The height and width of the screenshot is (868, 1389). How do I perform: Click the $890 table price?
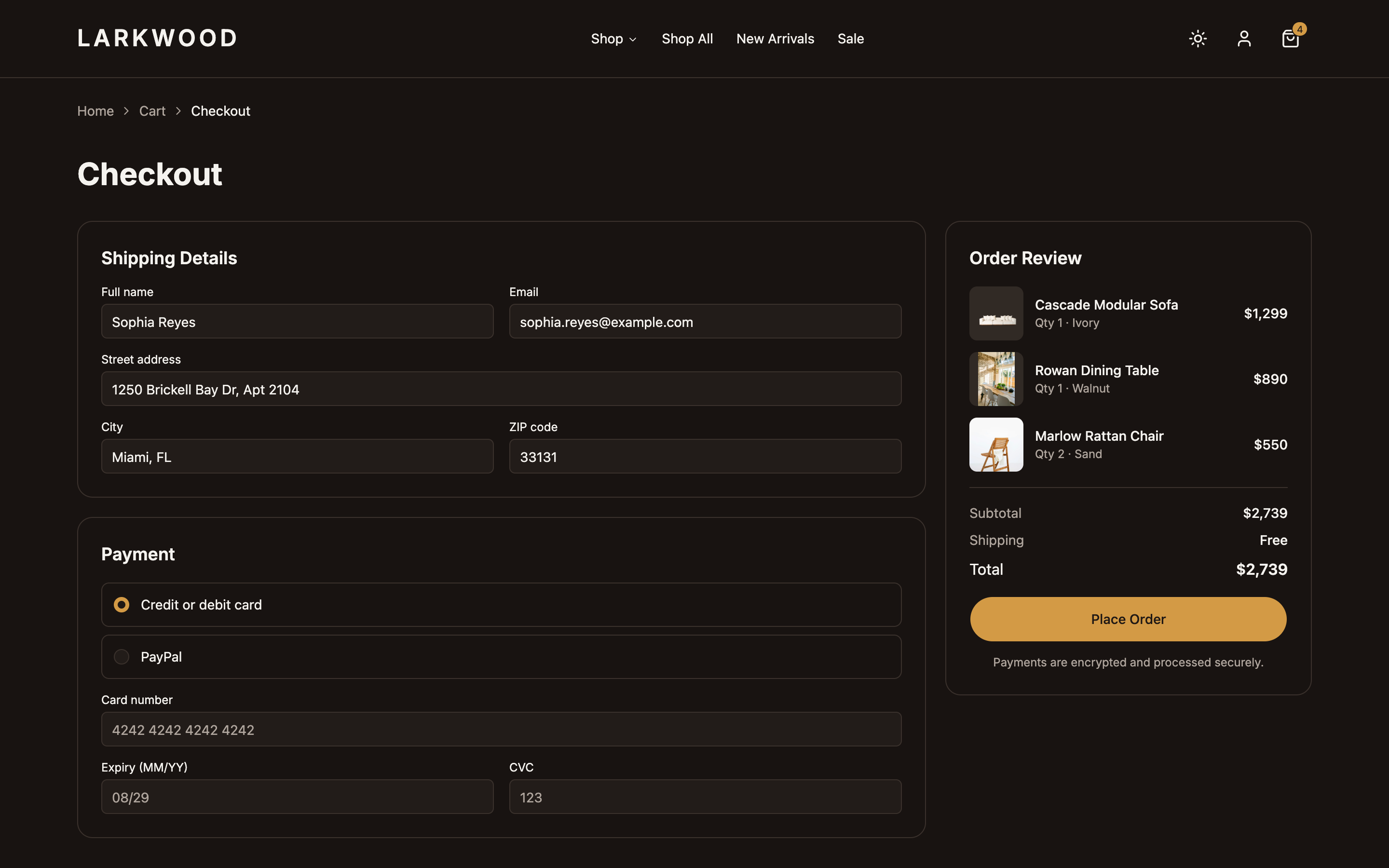(x=1270, y=379)
